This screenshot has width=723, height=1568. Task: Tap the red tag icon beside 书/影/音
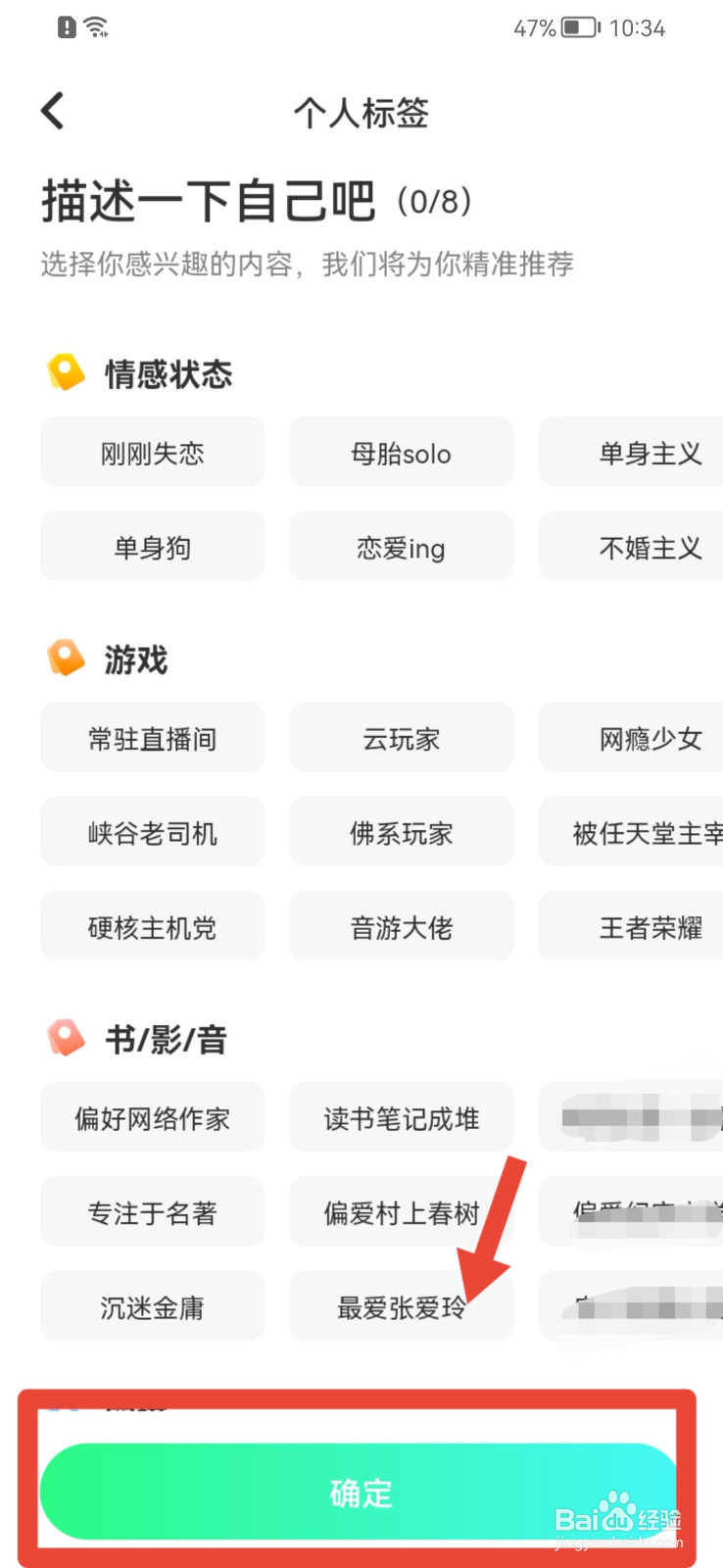(66, 1038)
